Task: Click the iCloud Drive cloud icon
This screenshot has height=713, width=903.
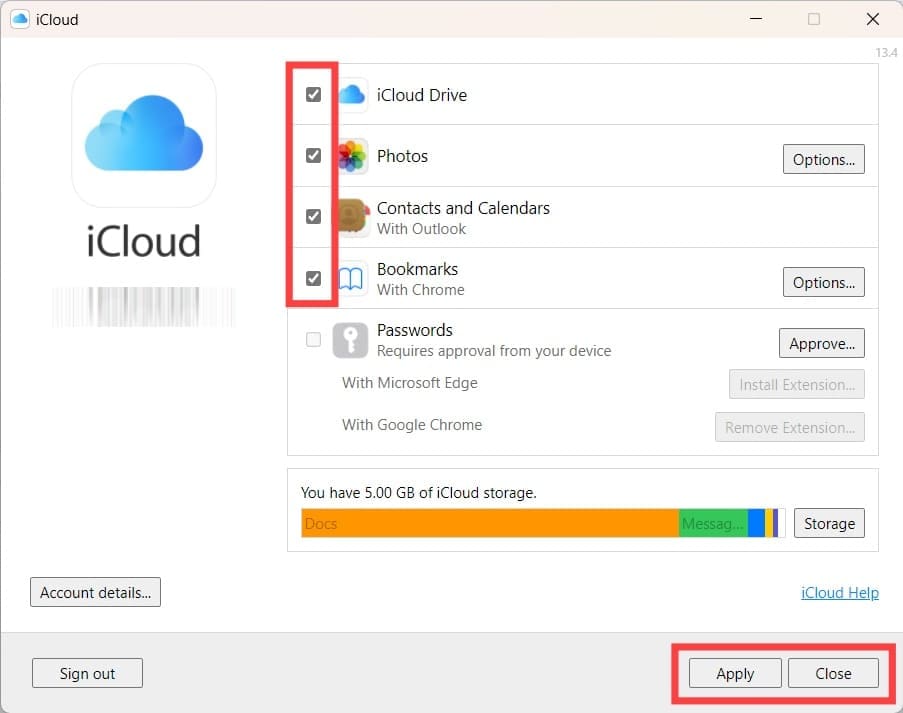Action: (x=352, y=94)
